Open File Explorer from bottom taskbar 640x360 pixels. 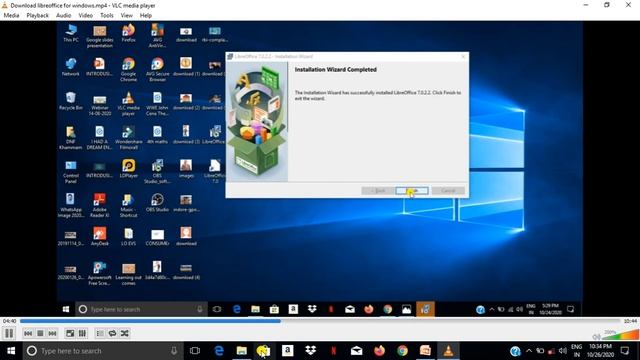coord(242,351)
